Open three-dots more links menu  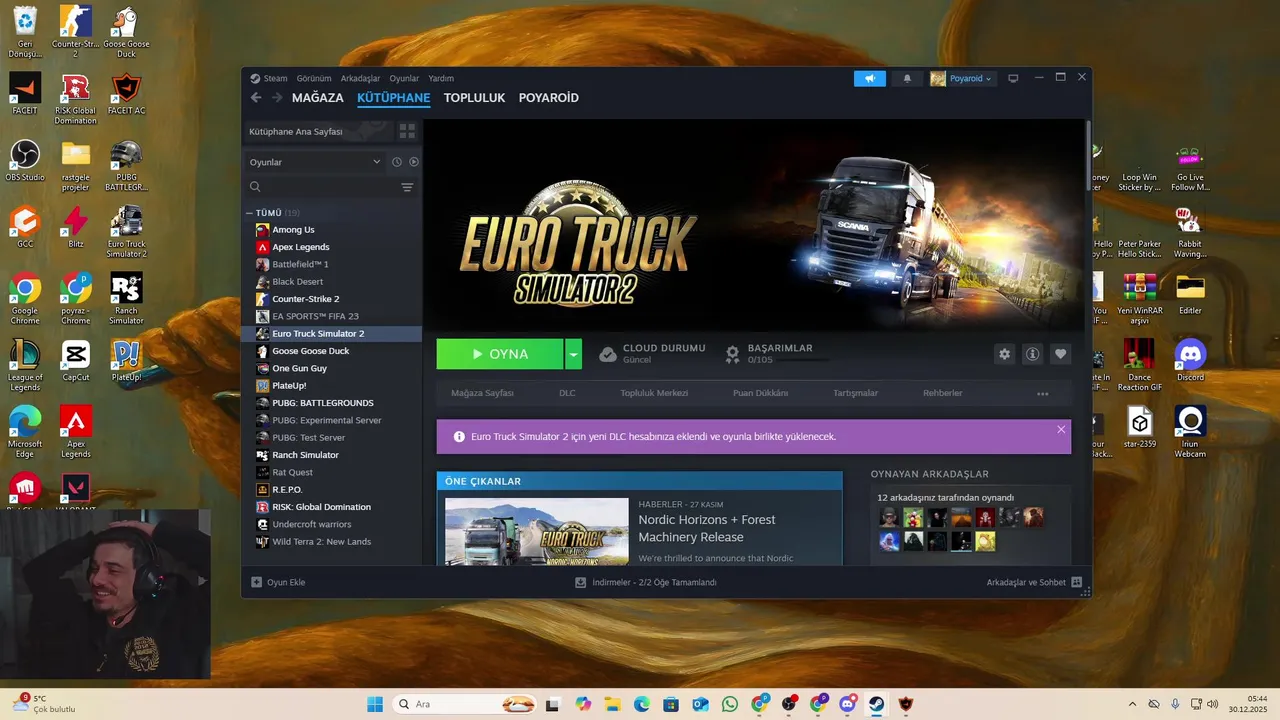click(1043, 394)
